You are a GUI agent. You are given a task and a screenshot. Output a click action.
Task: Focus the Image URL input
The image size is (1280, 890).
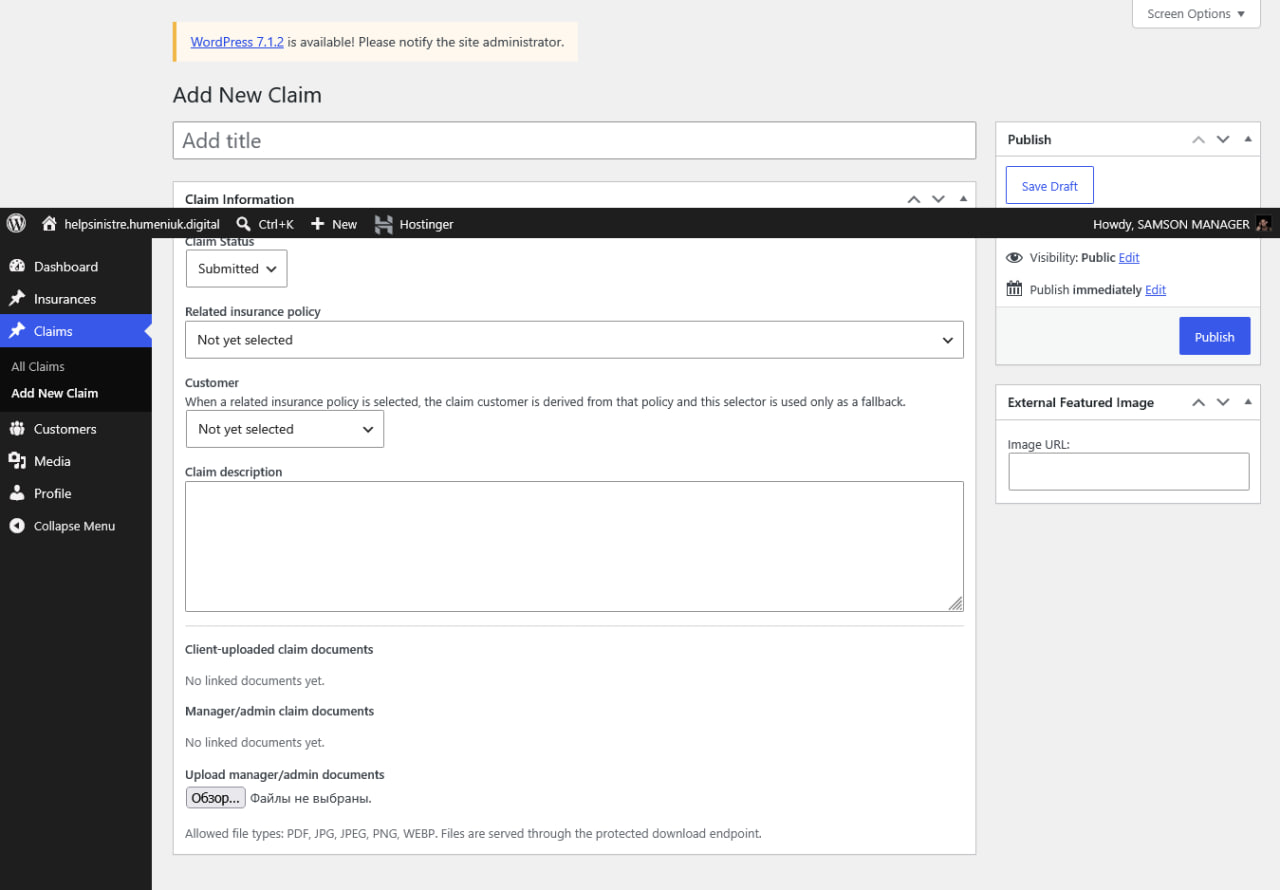[1129, 472]
